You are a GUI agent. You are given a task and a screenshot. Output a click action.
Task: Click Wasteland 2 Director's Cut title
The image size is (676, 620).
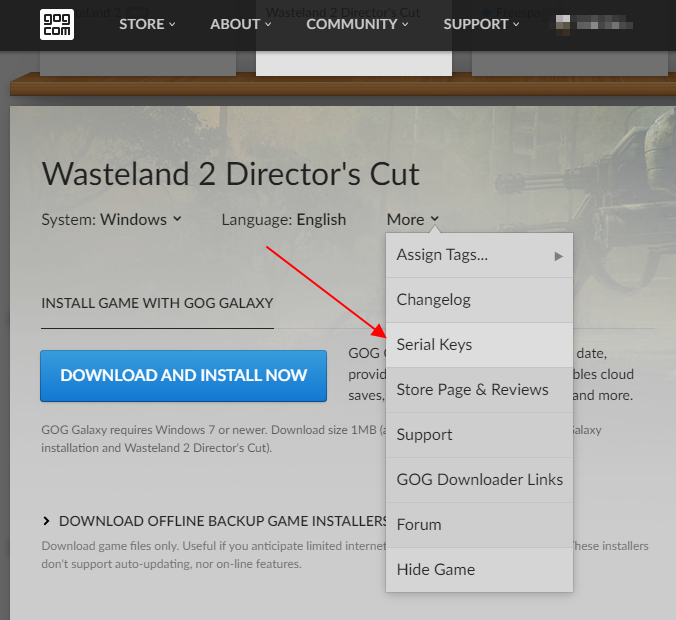[231, 174]
